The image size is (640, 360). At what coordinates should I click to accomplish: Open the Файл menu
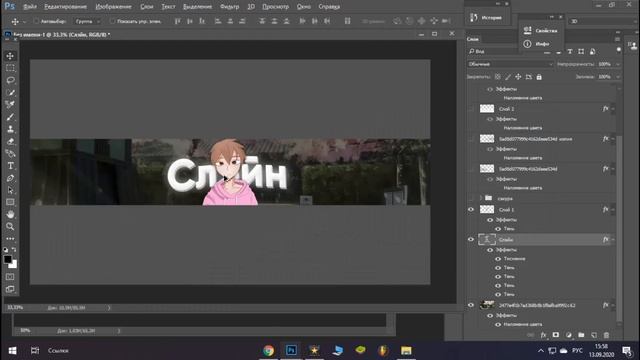click(x=30, y=7)
